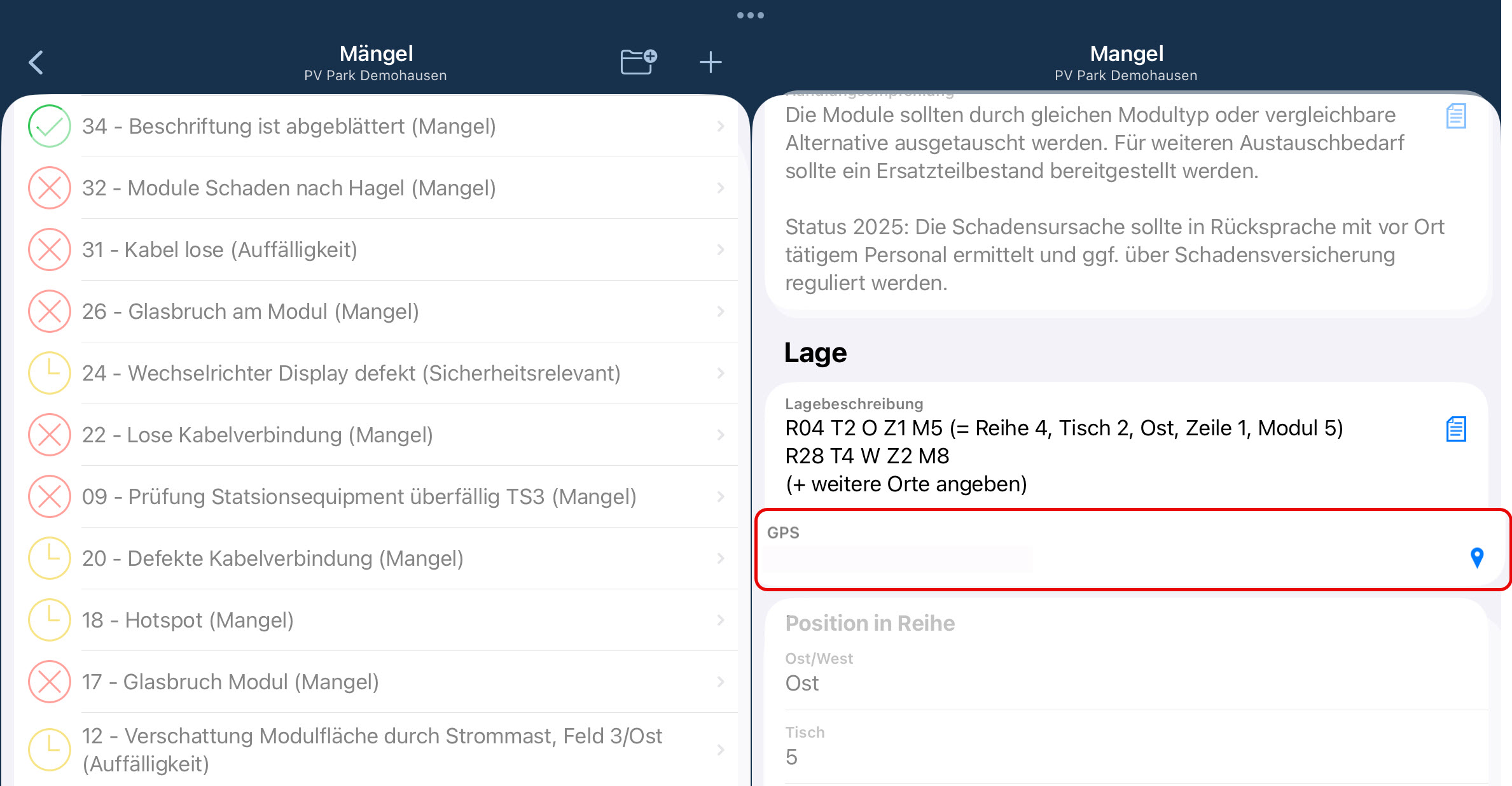Go back with the left chevron arrow
The width and height of the screenshot is (1512, 786).
[36, 62]
